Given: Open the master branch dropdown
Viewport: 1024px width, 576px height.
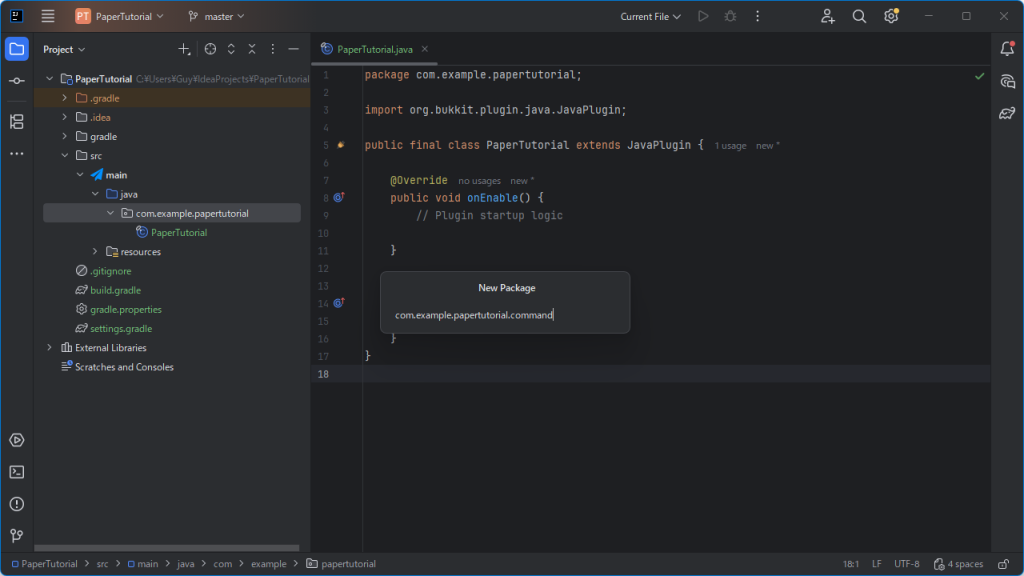Looking at the screenshot, I should (217, 16).
